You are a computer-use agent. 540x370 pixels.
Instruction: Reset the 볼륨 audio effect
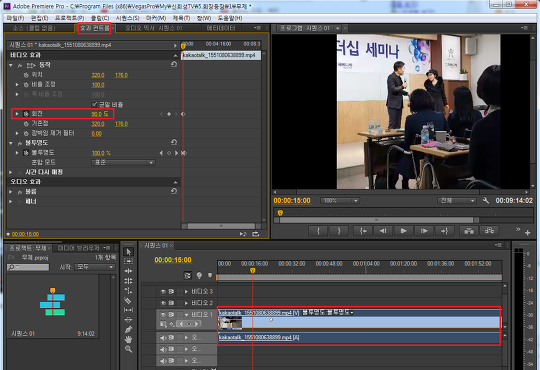tap(174, 191)
